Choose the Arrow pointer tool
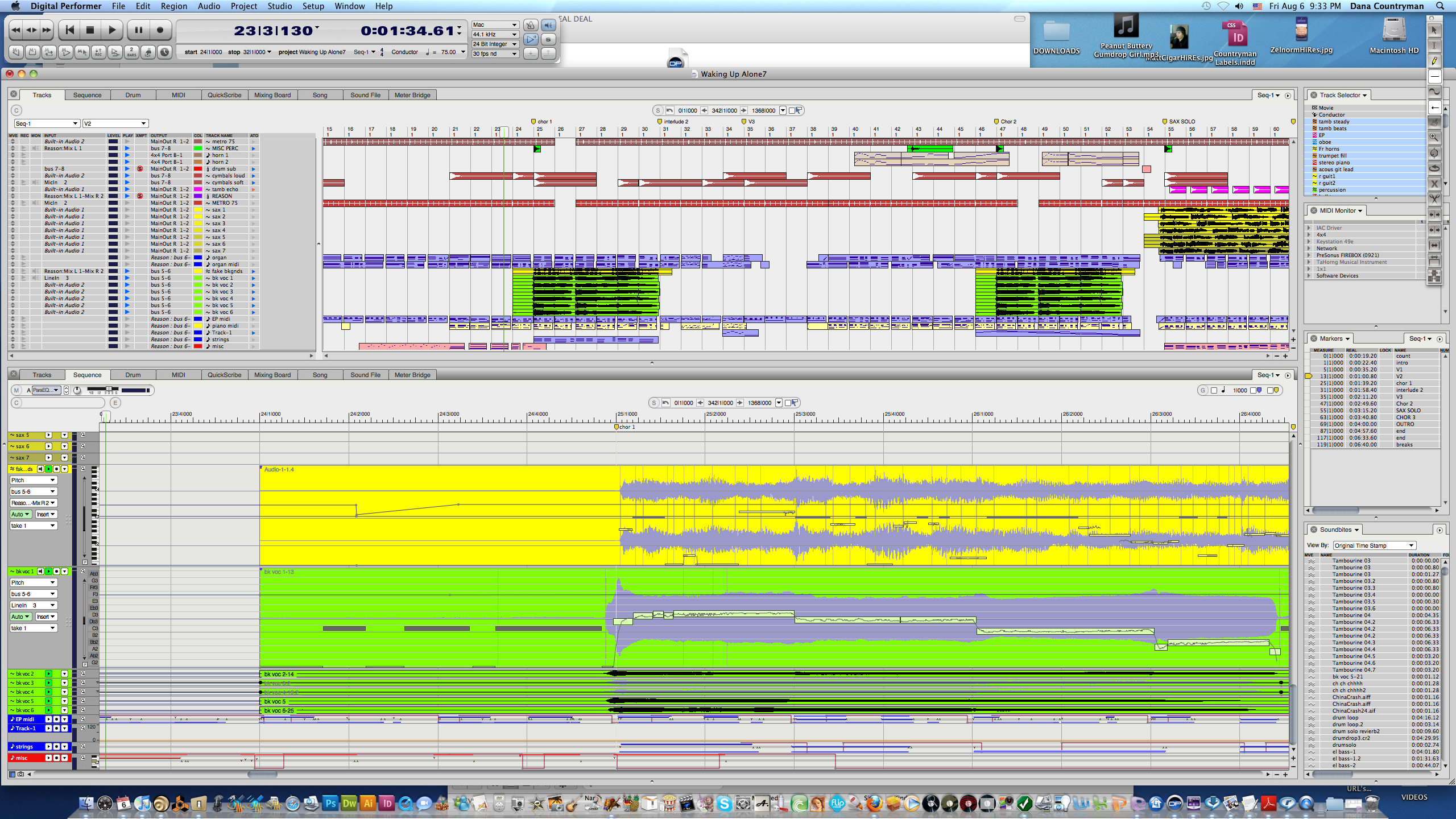Image resolution: width=1456 pixels, height=819 pixels. (x=1434, y=30)
